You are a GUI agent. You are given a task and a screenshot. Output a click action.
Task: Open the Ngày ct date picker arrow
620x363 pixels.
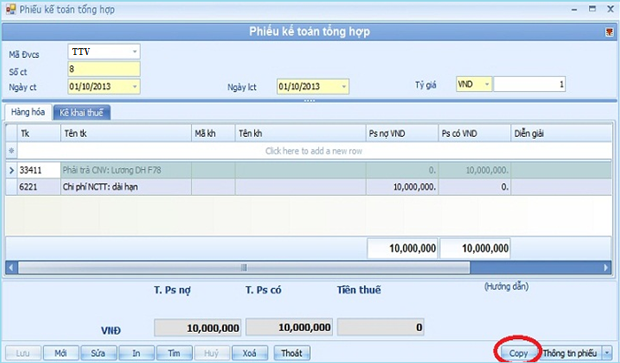[134, 86]
